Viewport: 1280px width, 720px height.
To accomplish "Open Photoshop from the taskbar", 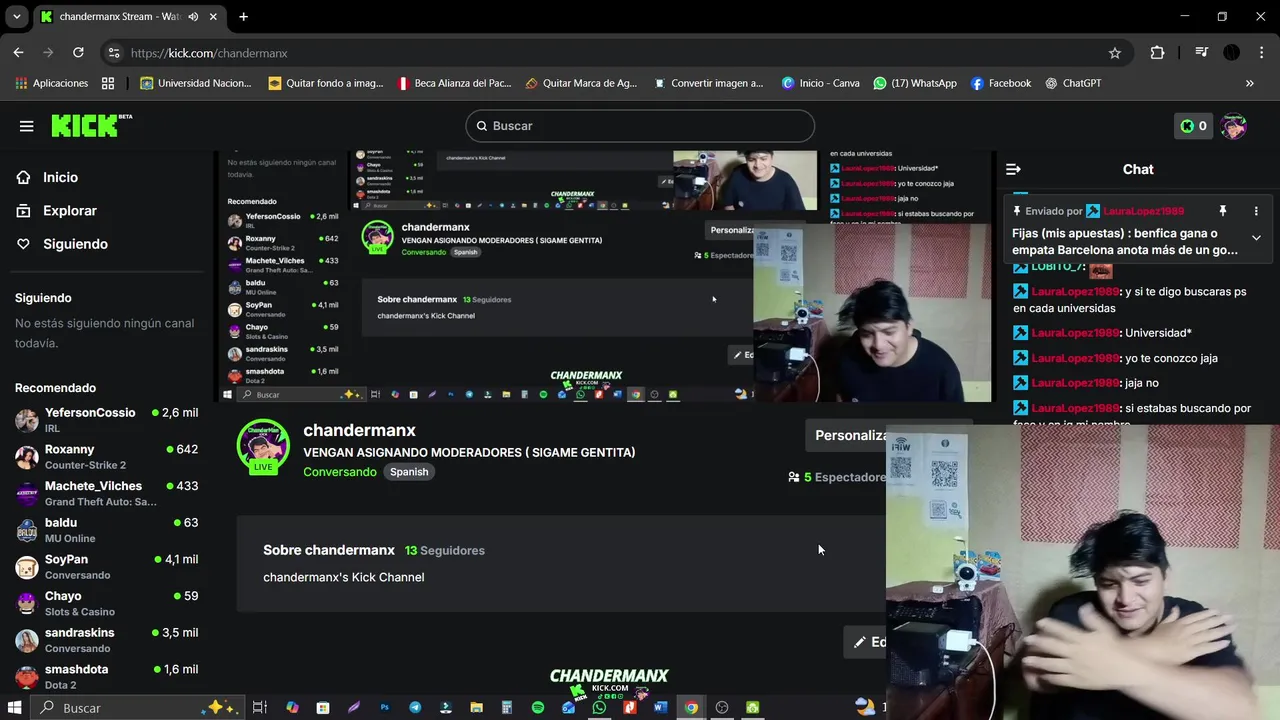I will (384, 707).
